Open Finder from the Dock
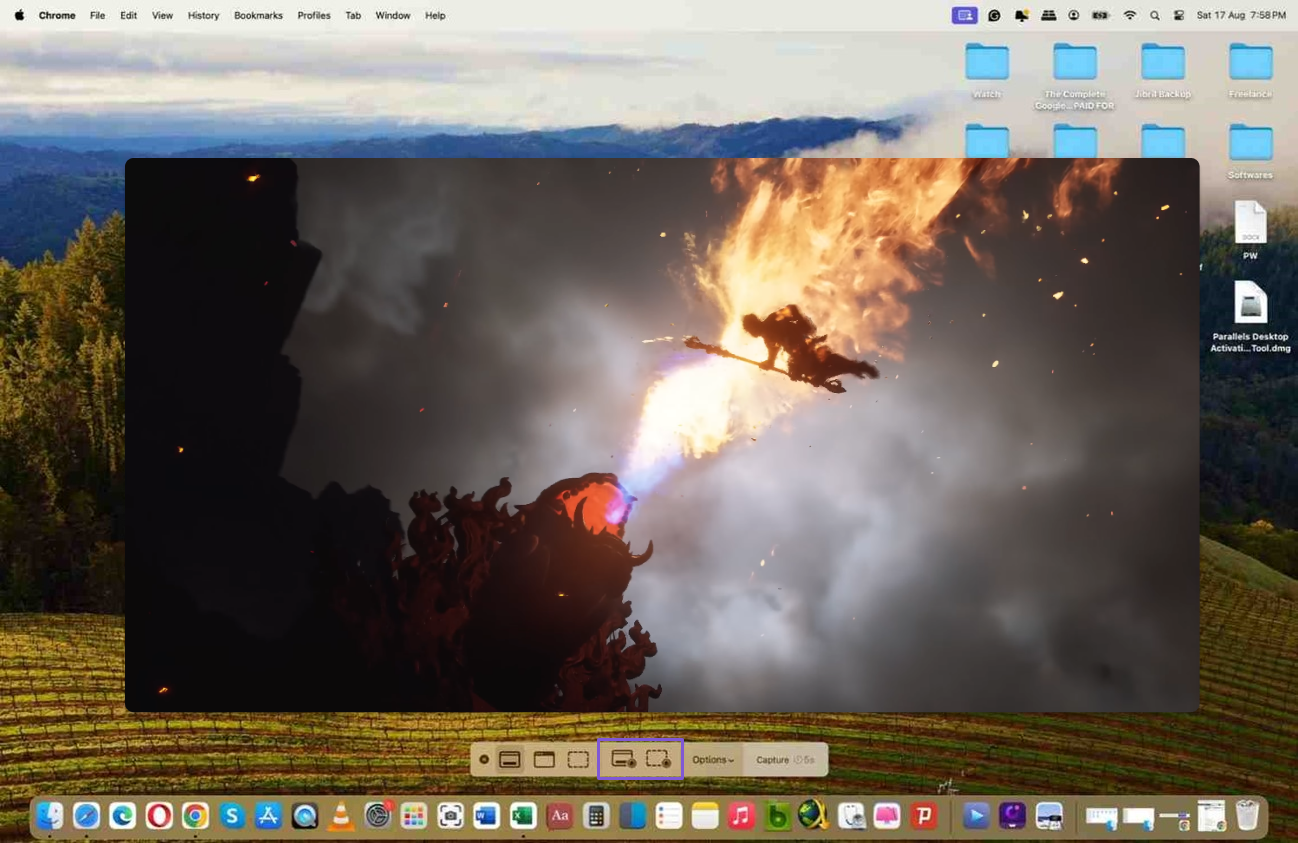The height and width of the screenshot is (843, 1298). (x=50, y=817)
